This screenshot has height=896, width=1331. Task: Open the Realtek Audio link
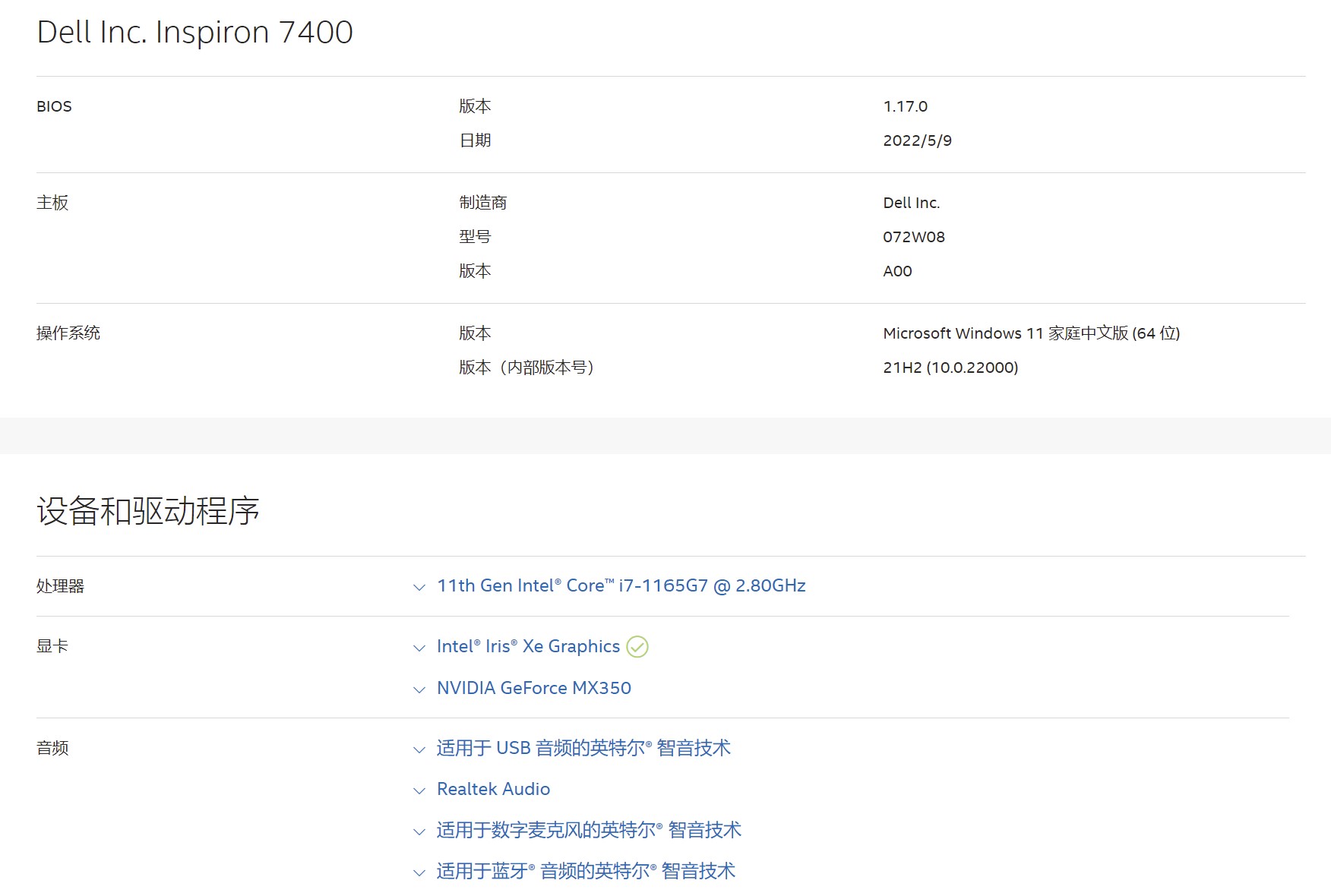click(x=493, y=789)
